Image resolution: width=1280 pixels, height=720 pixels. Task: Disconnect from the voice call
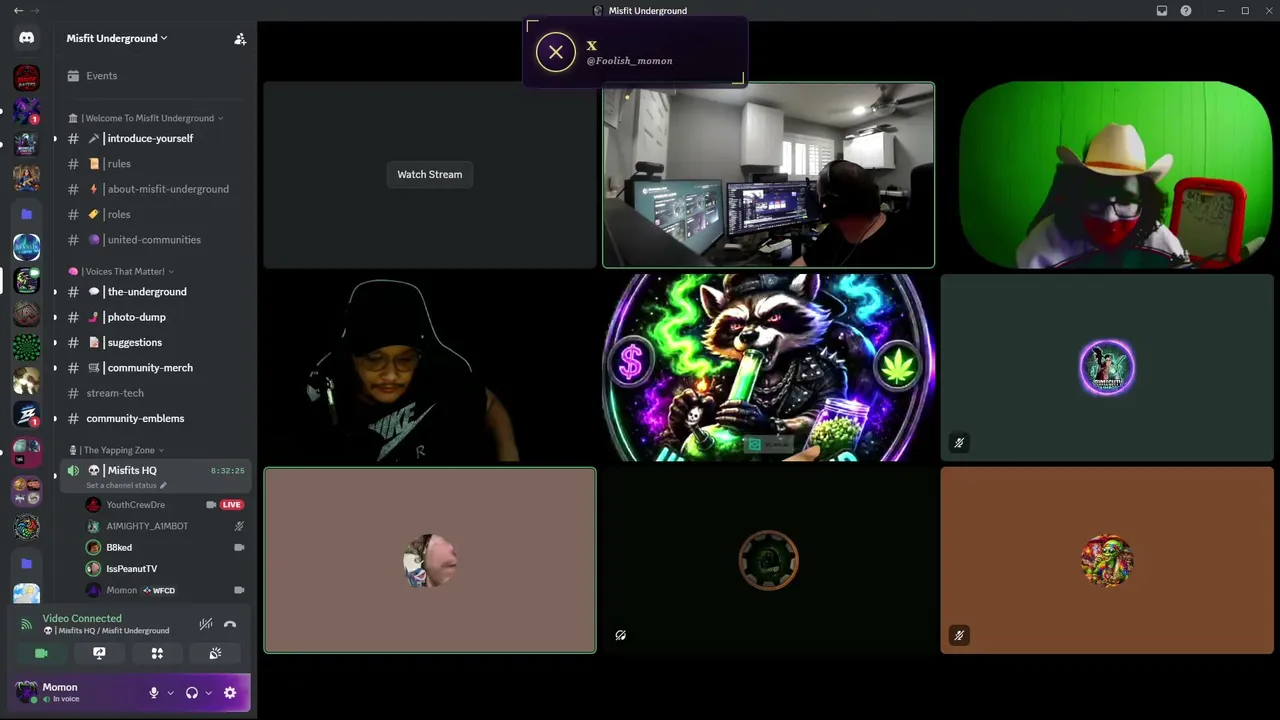pyautogui.click(x=230, y=624)
